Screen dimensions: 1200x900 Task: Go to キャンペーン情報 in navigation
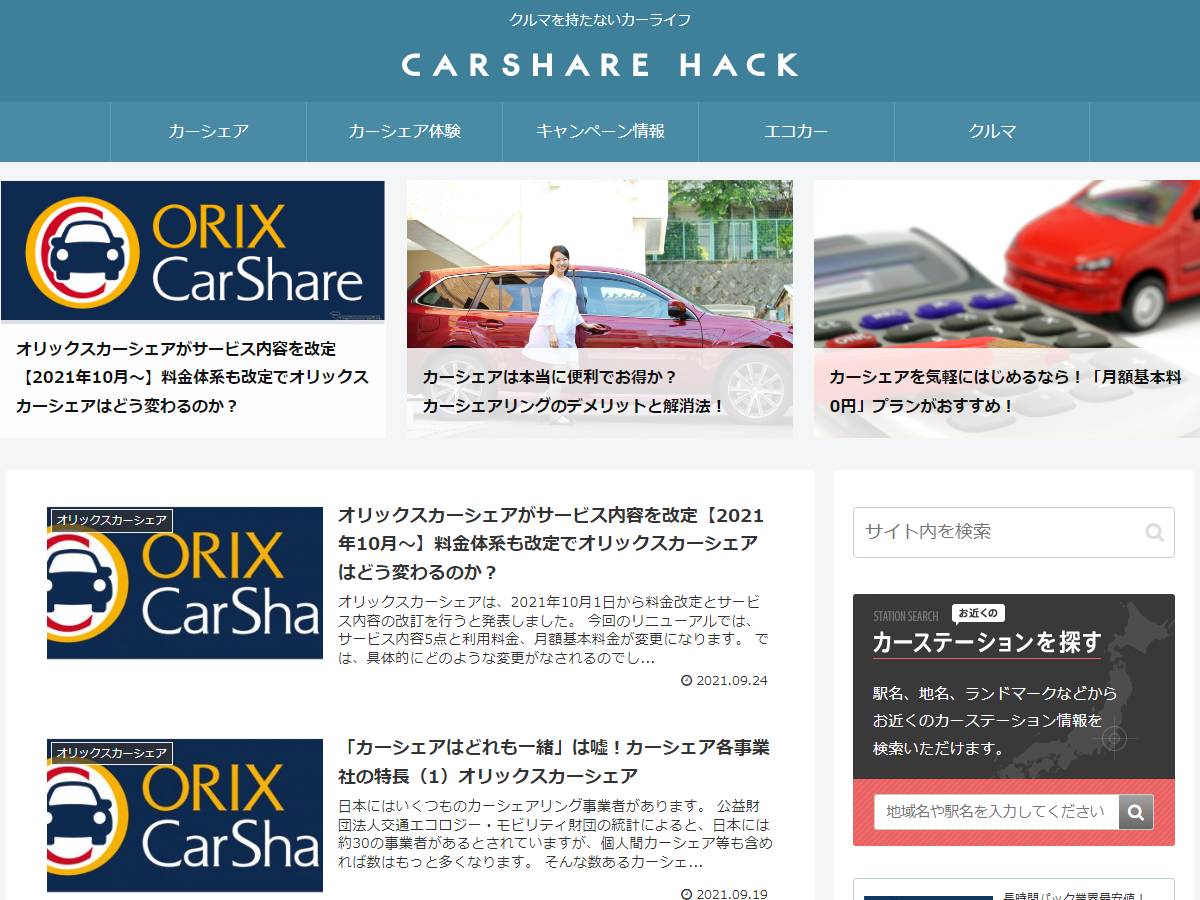[600, 131]
